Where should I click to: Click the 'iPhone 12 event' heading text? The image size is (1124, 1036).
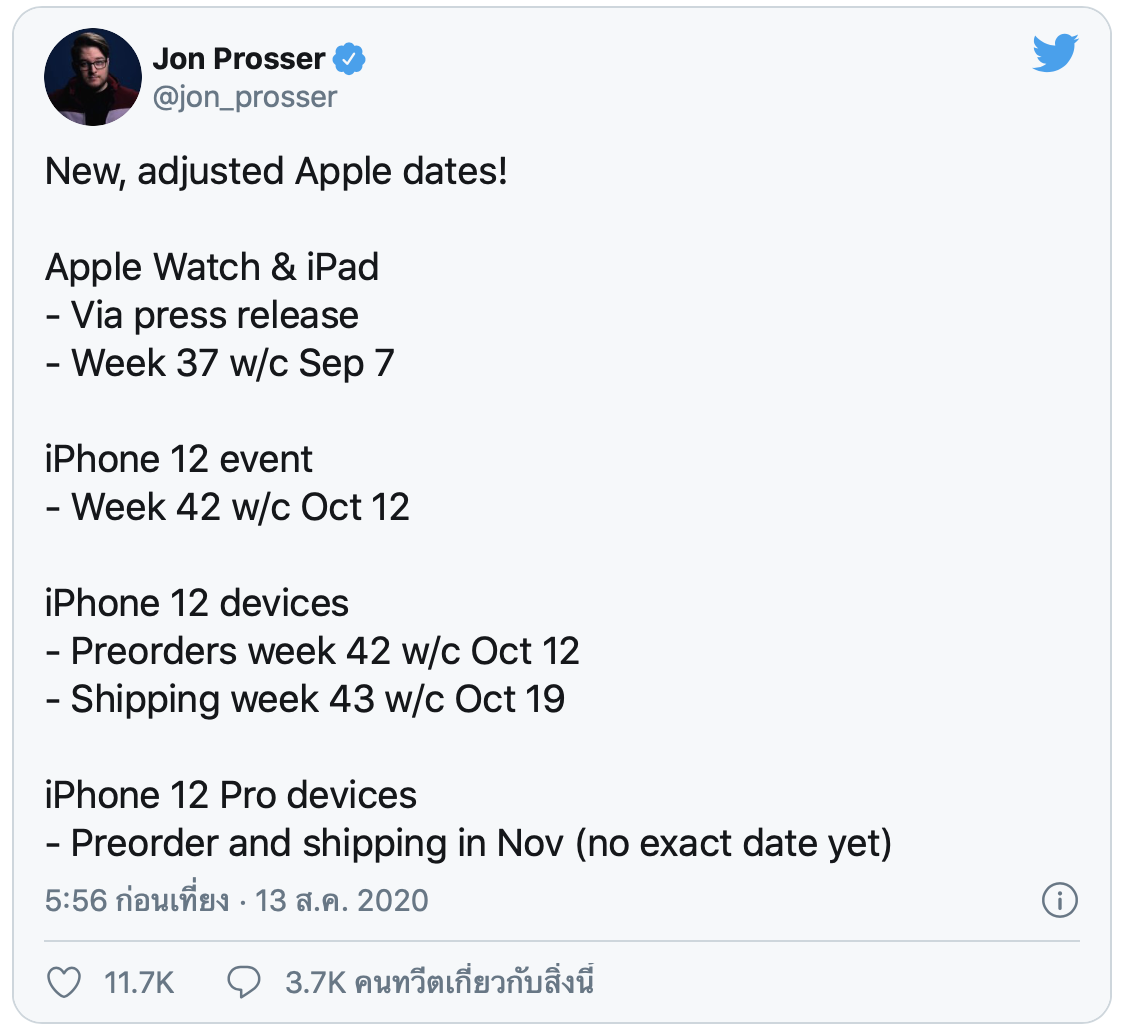coord(178,459)
